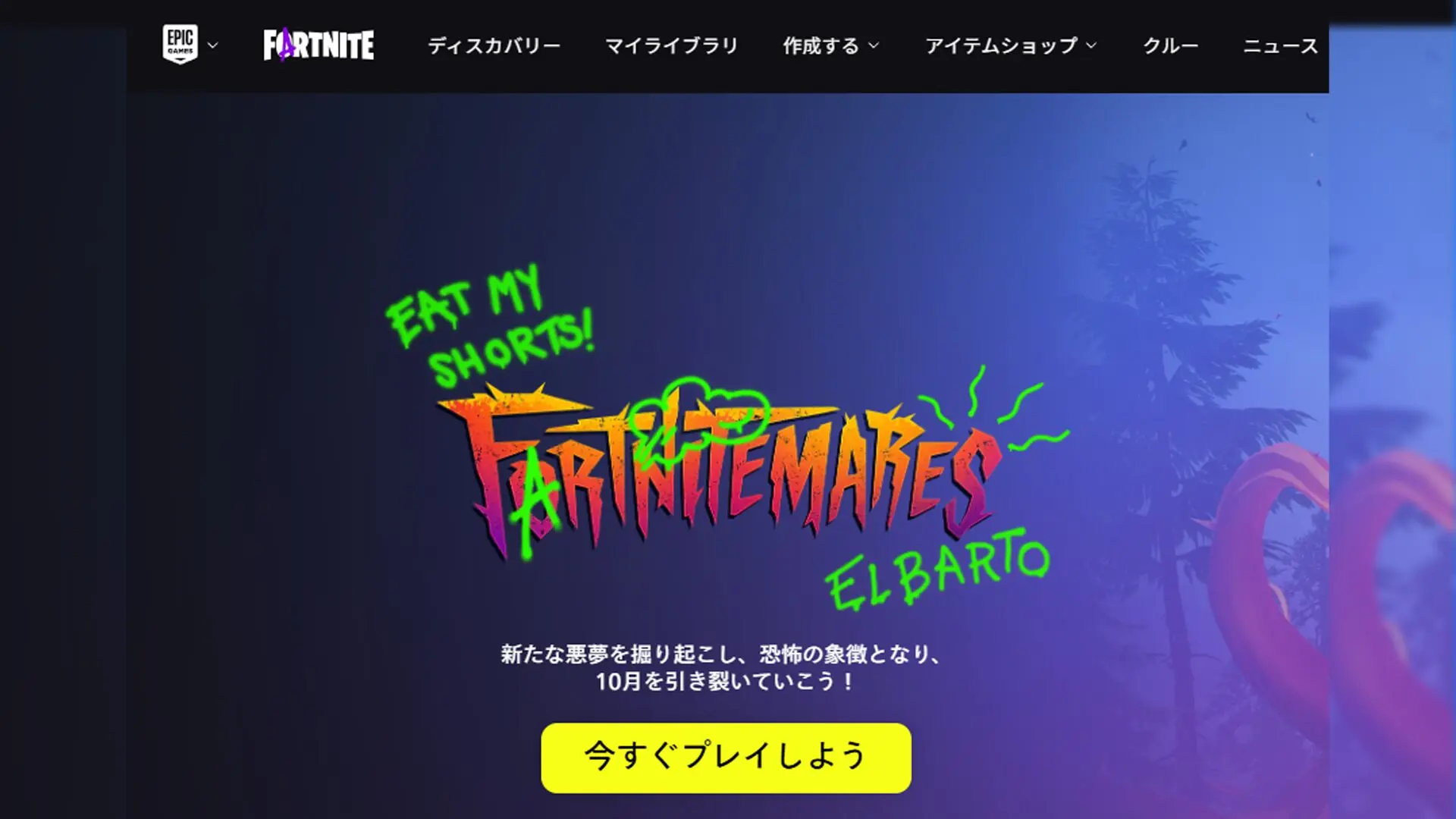This screenshot has height=819, width=1456.
Task: Open the アイテムショップ menu
Action: pyautogui.click(x=1001, y=45)
